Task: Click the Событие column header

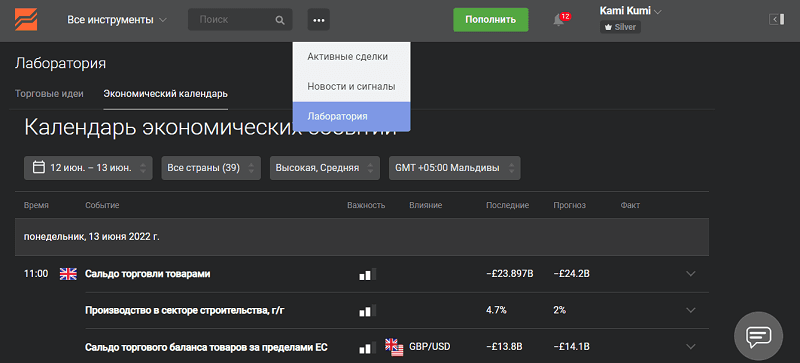Action: click(x=102, y=205)
